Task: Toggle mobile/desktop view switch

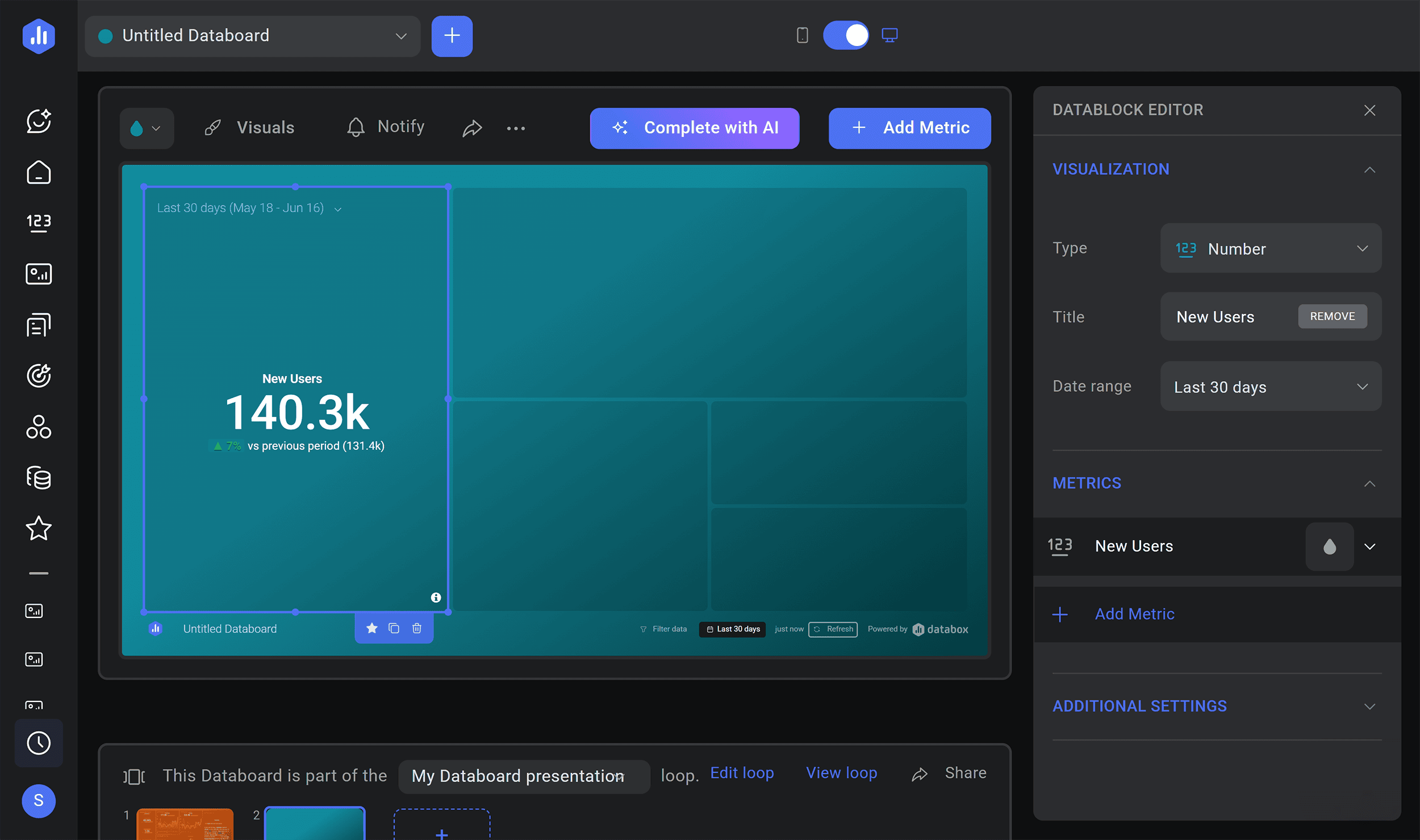Action: coord(846,35)
